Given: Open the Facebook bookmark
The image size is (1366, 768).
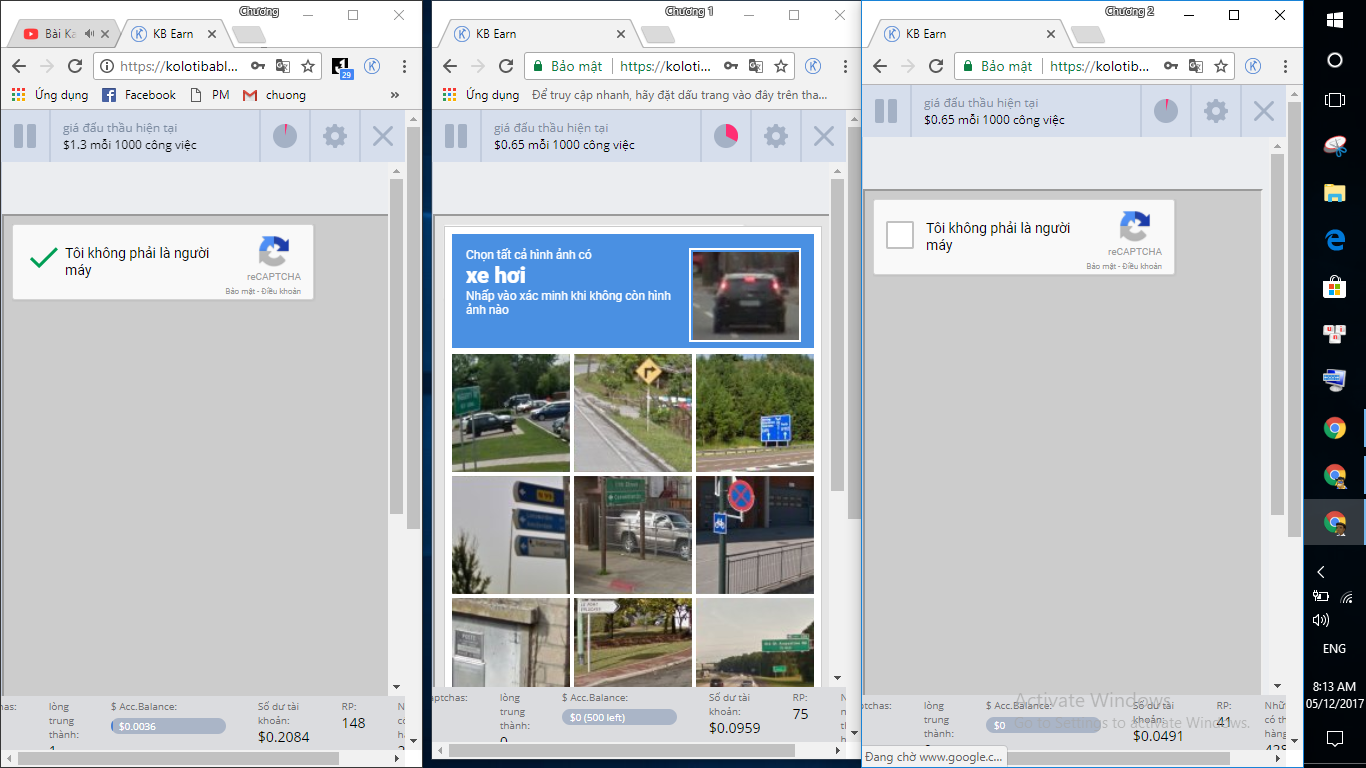Looking at the screenshot, I should point(139,95).
